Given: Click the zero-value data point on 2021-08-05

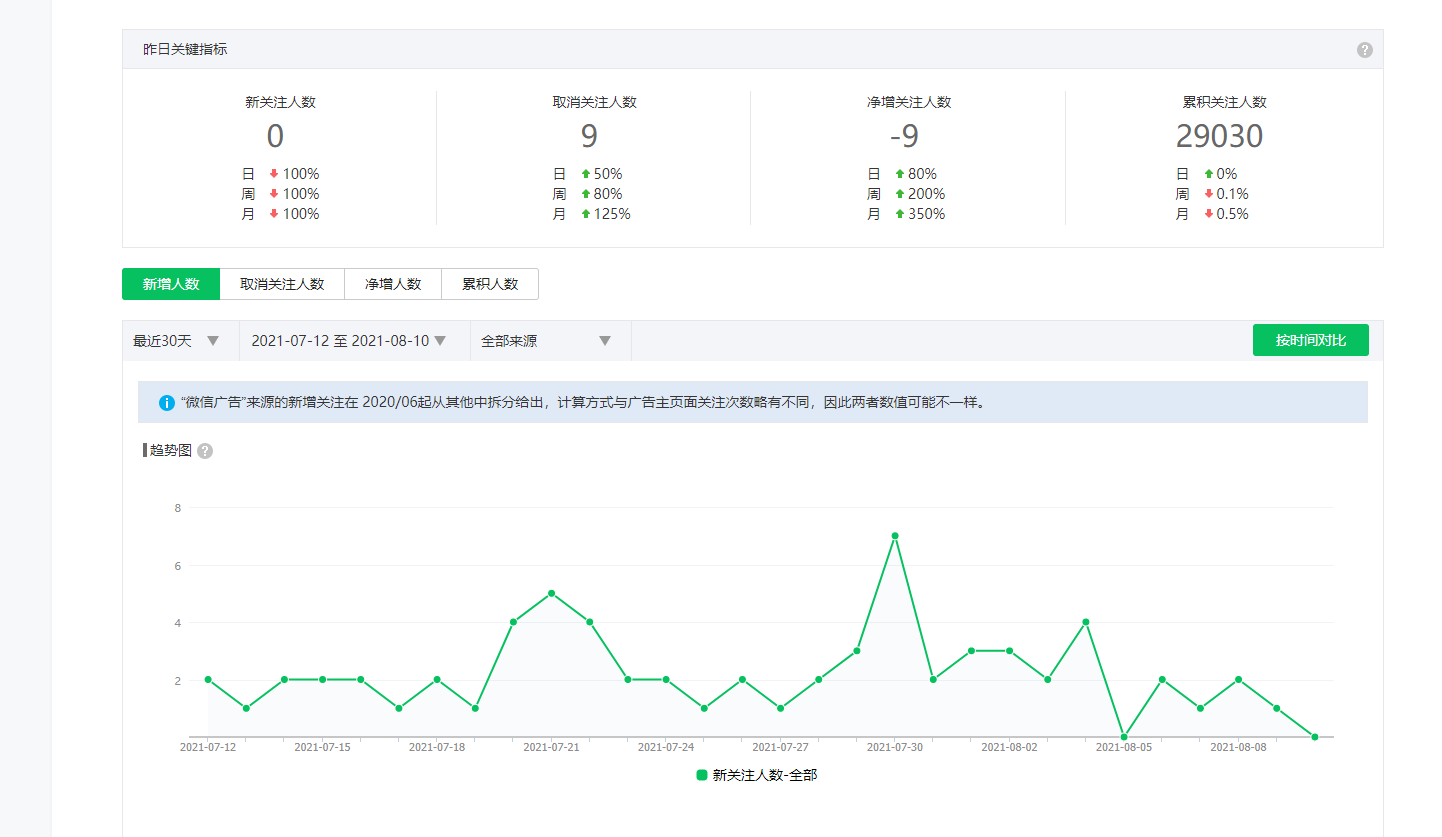Looking at the screenshot, I should point(1124,737).
